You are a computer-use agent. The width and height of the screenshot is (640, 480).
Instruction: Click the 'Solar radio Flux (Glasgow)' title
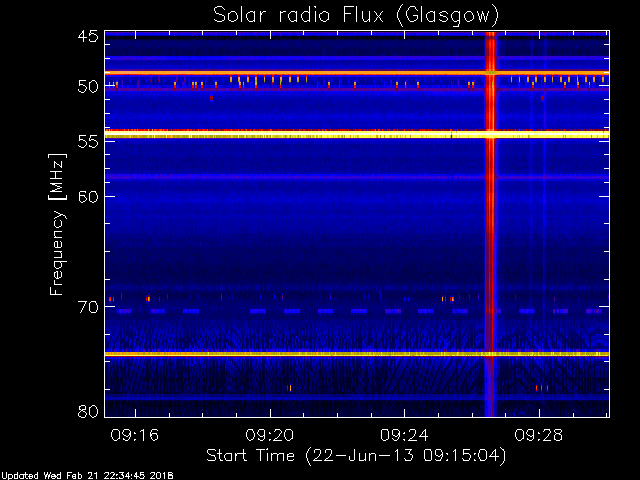[x=356, y=16]
